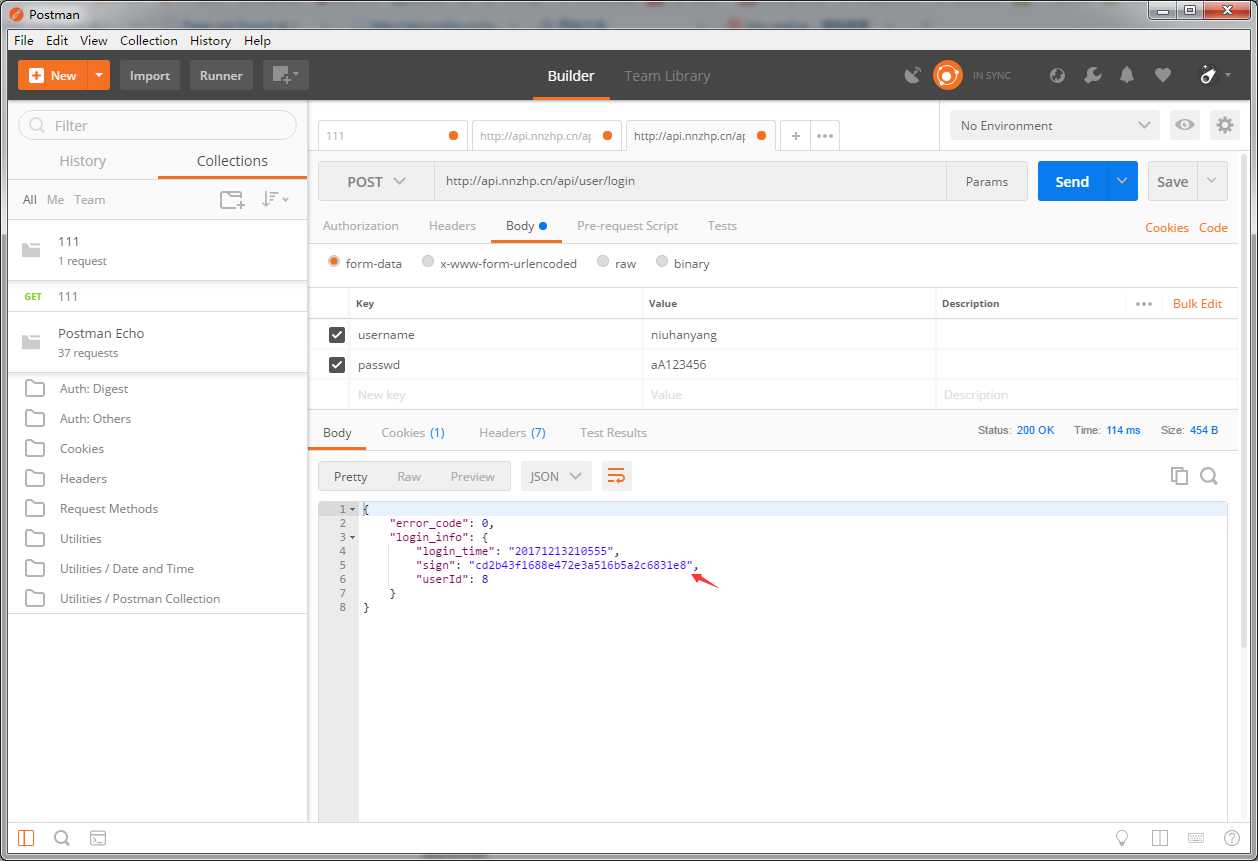Viewport: 1258px width, 861px height.
Task: Open the Request Methods folder
Action: click(157, 509)
